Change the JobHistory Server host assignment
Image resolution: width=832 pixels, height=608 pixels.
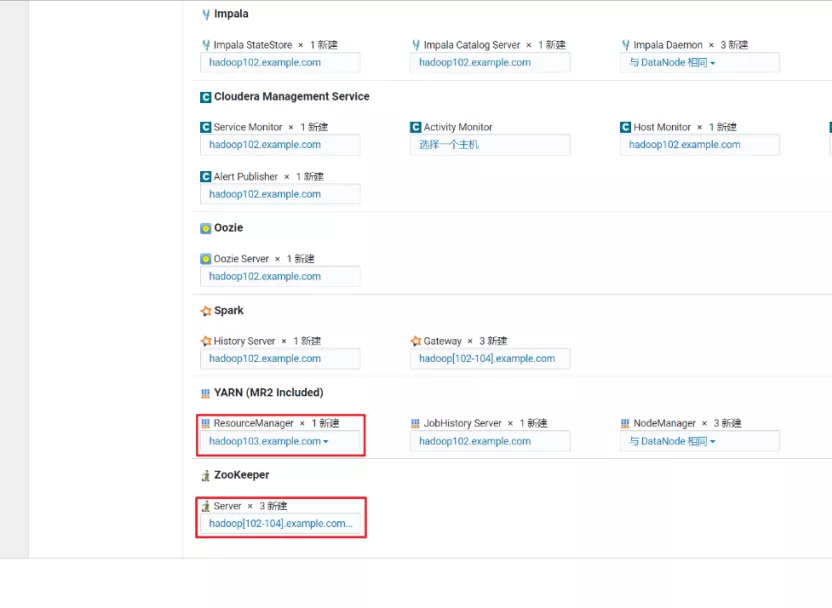490,441
